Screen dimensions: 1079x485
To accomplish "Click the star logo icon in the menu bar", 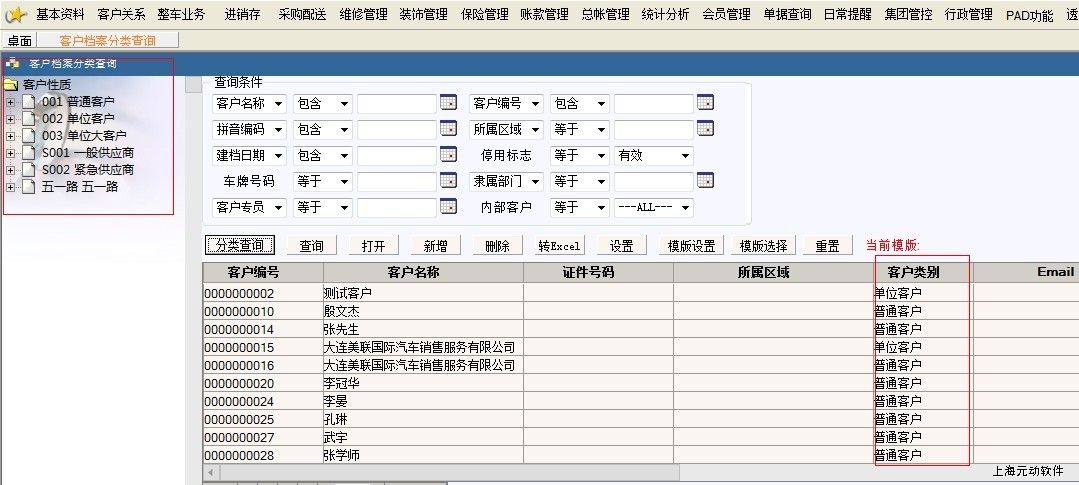I will coord(15,14).
